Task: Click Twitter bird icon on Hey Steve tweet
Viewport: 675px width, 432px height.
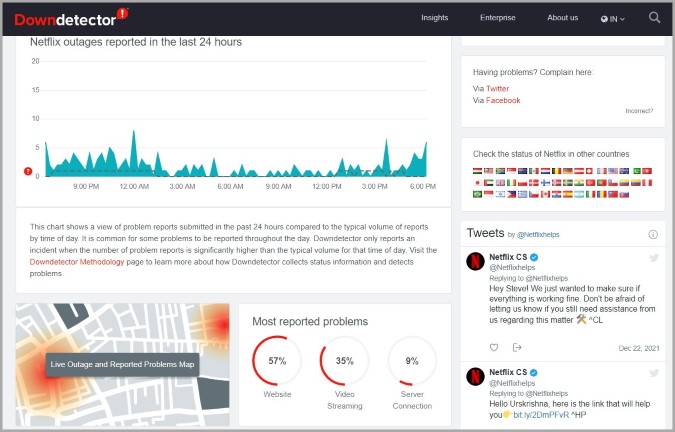Action: 654,257
